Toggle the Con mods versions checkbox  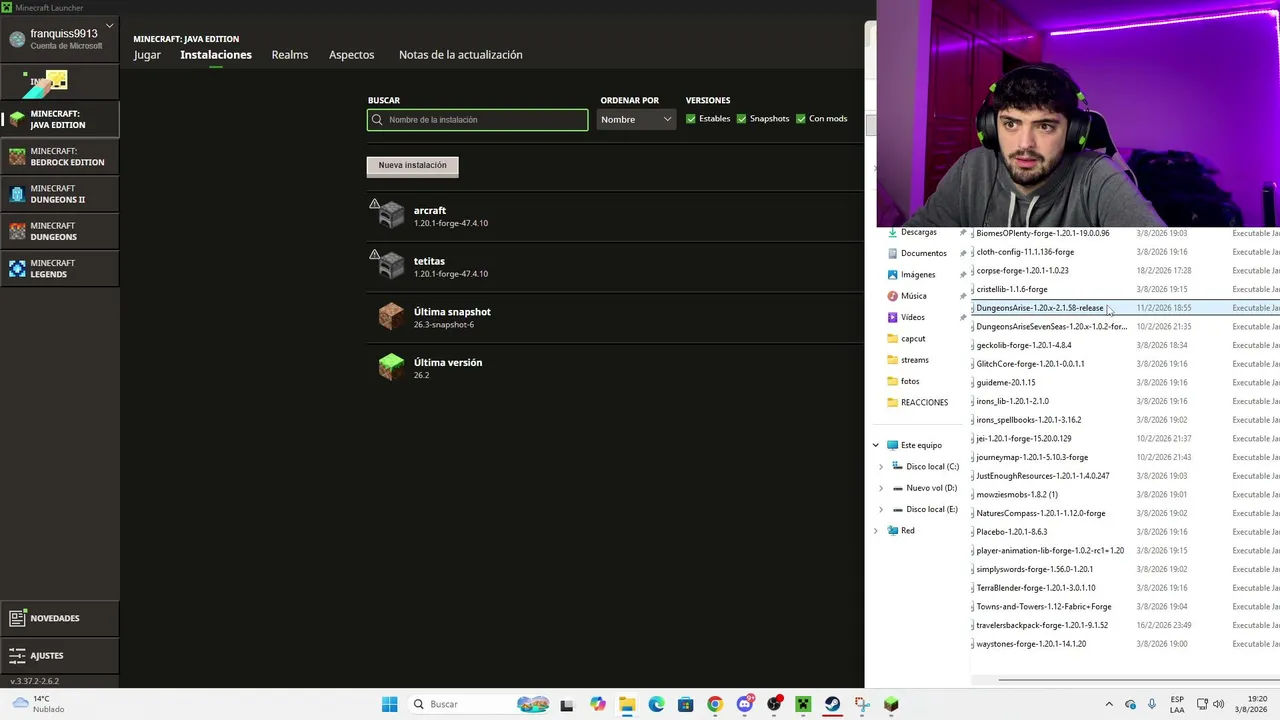pyautogui.click(x=801, y=119)
